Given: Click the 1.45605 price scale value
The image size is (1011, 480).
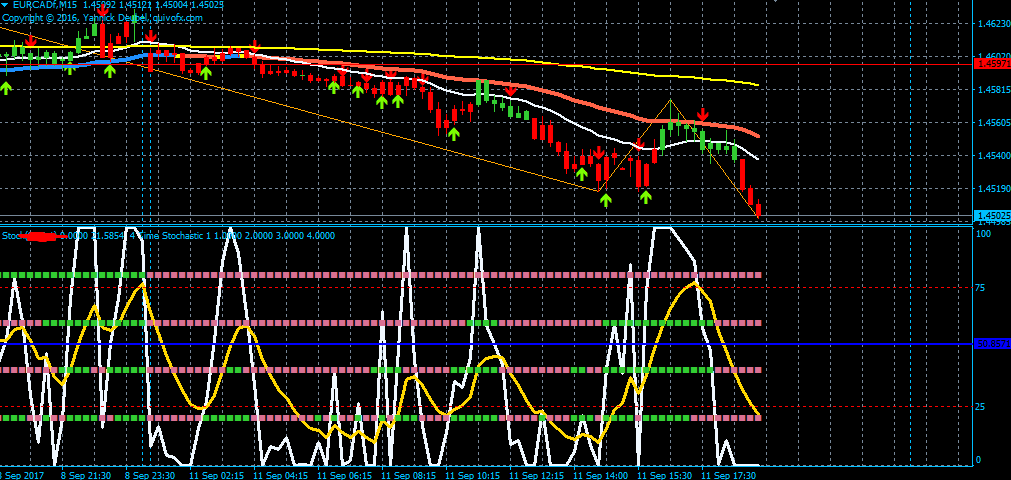Looking at the screenshot, I should coord(994,123).
